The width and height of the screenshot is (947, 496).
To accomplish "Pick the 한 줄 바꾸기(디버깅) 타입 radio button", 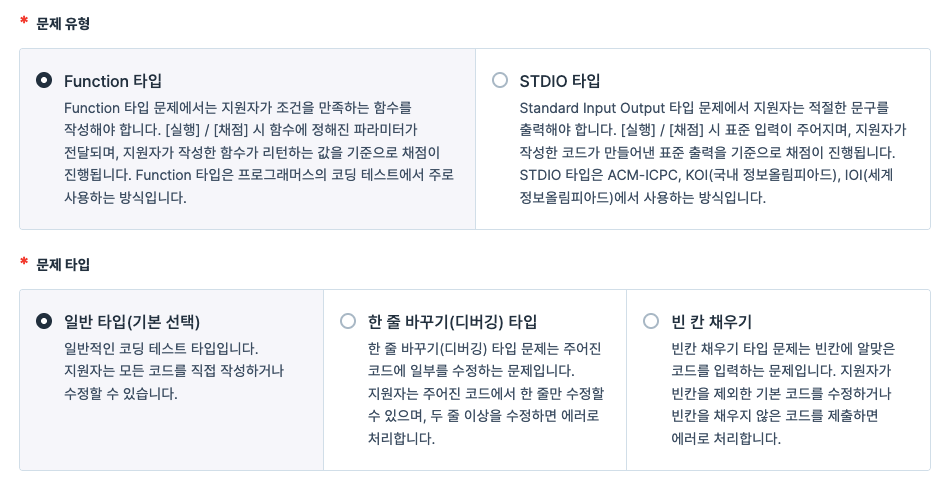I will [348, 321].
